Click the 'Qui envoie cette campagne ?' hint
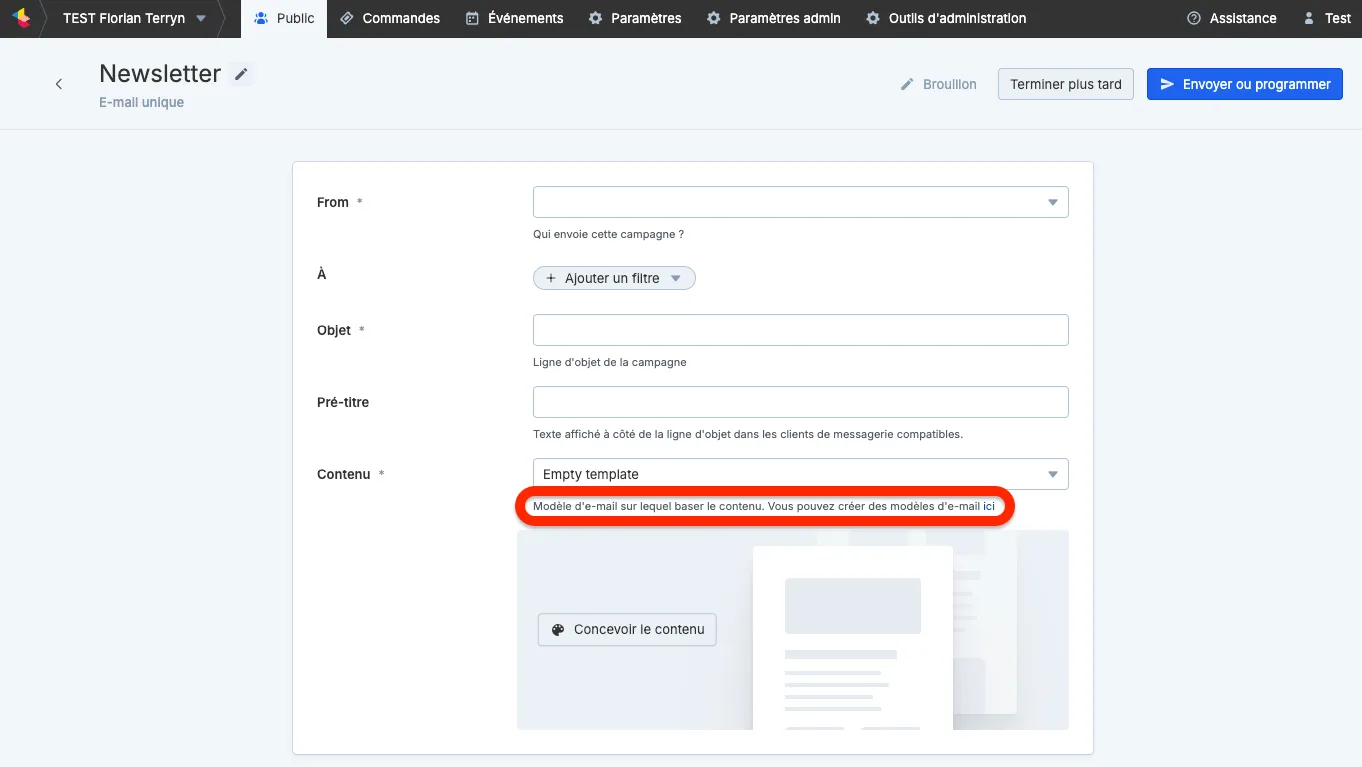The image size is (1362, 767). [608, 234]
